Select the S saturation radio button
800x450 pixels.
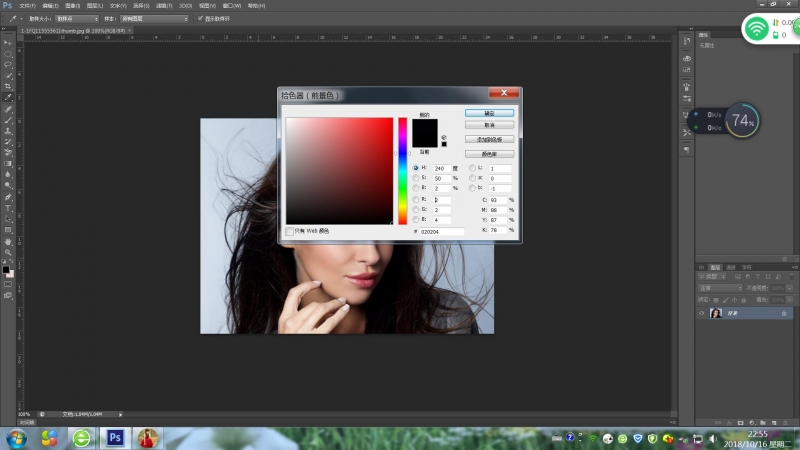pyautogui.click(x=416, y=177)
